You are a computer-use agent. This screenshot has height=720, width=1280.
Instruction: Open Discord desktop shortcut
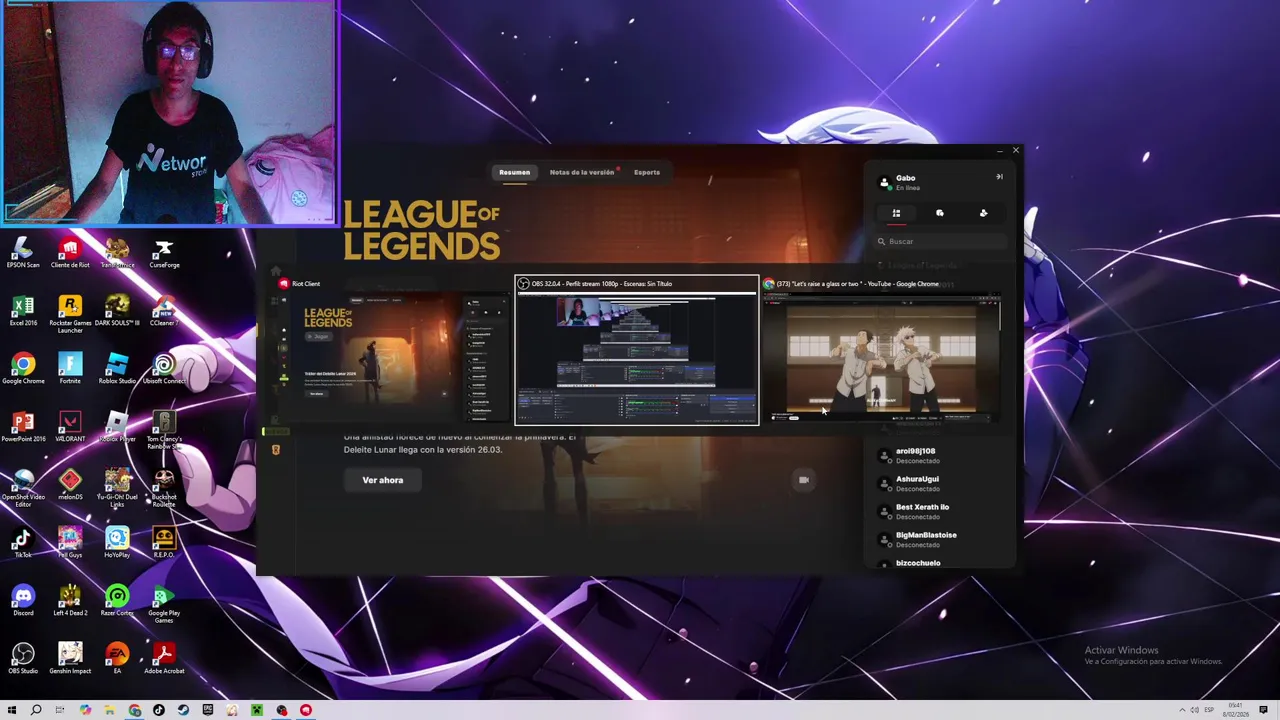click(x=22, y=600)
